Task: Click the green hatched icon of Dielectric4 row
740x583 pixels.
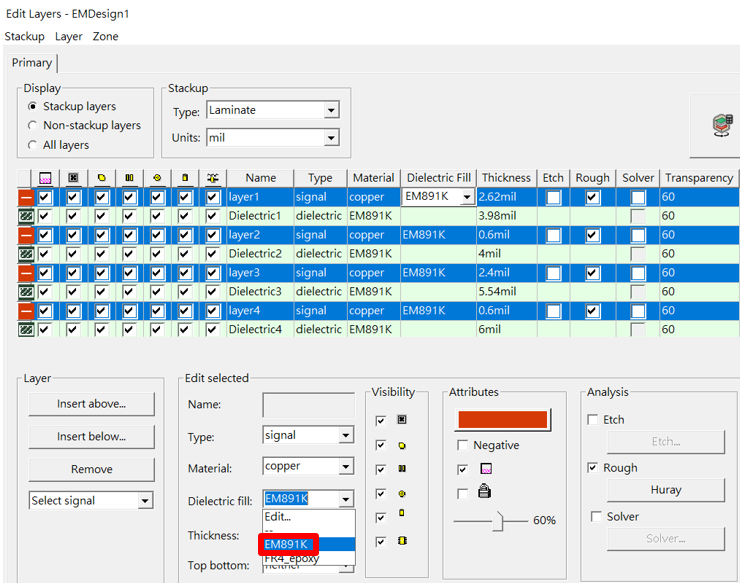Action: pyautogui.click(x=26, y=329)
